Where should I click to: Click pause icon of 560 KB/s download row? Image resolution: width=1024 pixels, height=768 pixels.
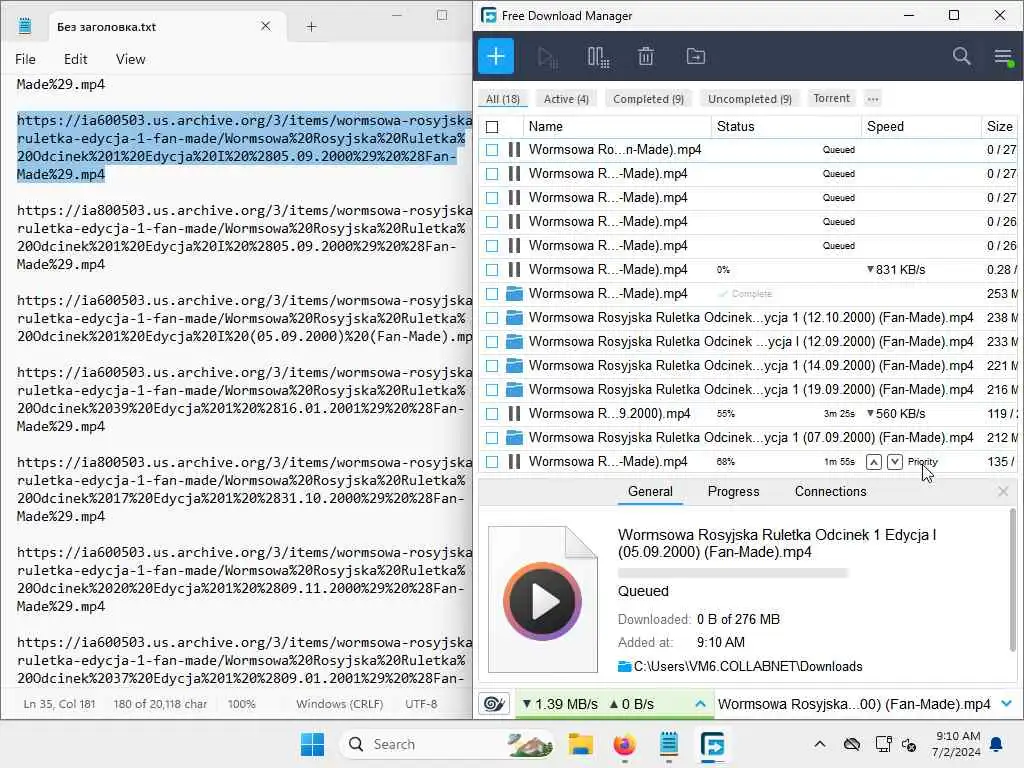coord(514,414)
